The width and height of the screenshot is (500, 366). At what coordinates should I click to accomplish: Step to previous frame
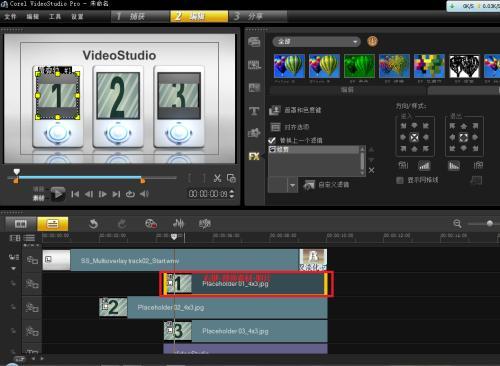(89, 194)
